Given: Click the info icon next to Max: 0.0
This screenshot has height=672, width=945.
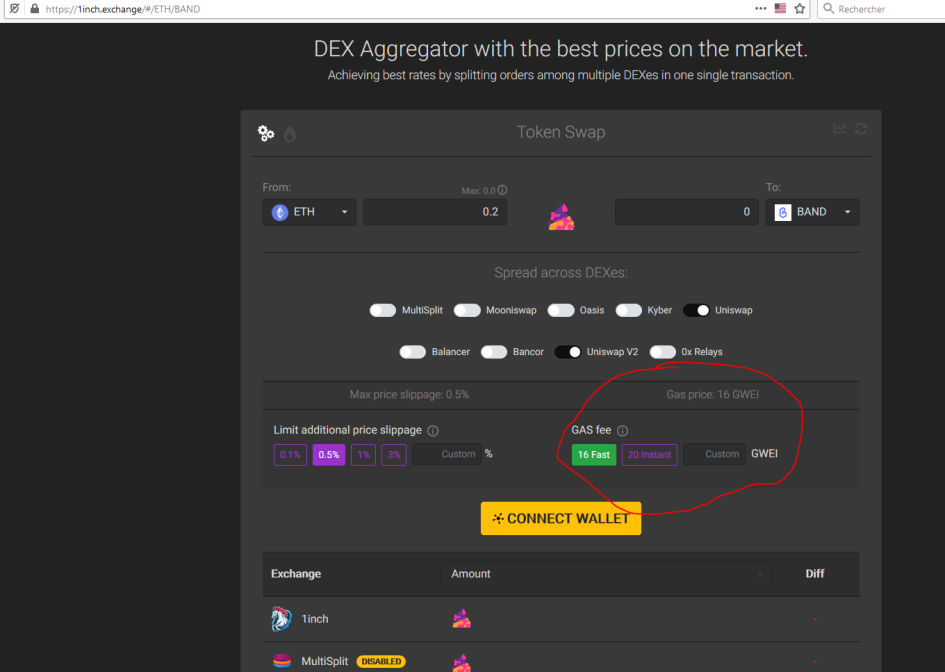Looking at the screenshot, I should click(x=502, y=190).
